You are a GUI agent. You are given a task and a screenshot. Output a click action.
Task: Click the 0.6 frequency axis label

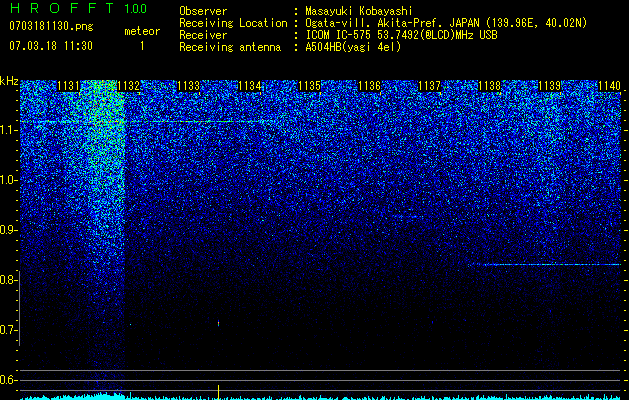coord(8,380)
